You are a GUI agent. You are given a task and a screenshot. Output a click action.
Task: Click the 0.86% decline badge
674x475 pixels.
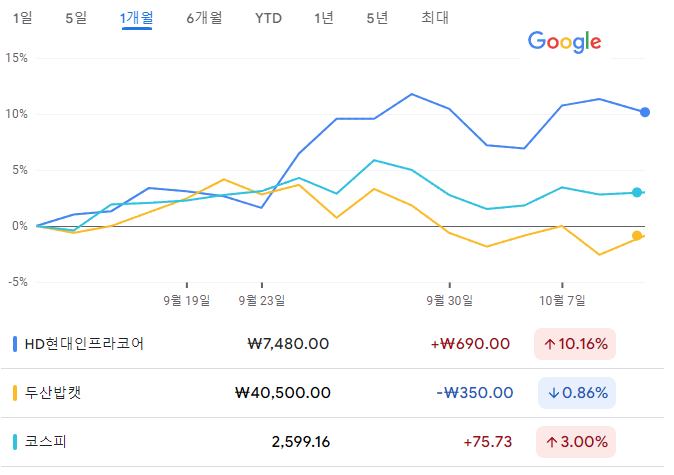coord(577,393)
